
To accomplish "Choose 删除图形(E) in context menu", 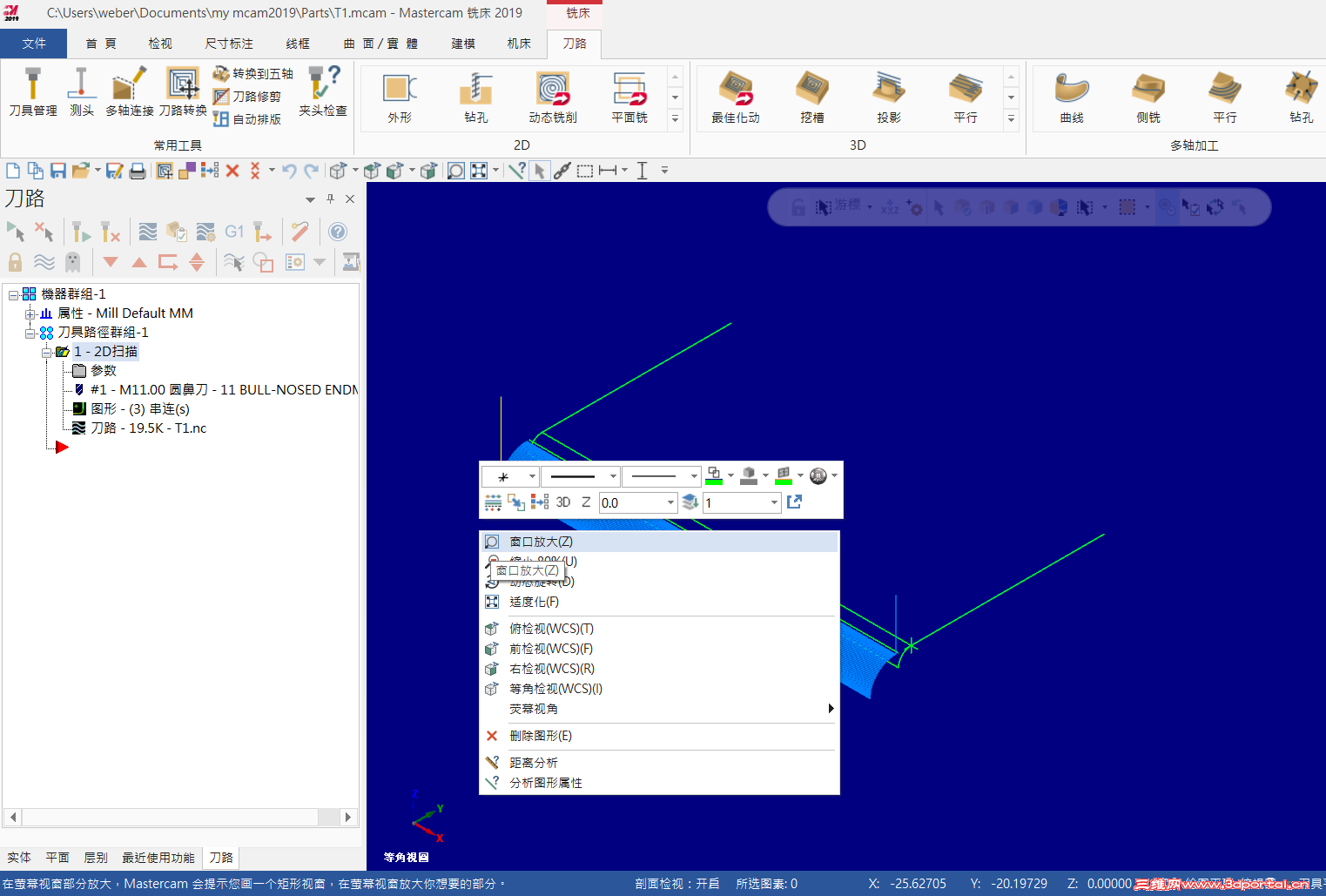I will 659,736.
